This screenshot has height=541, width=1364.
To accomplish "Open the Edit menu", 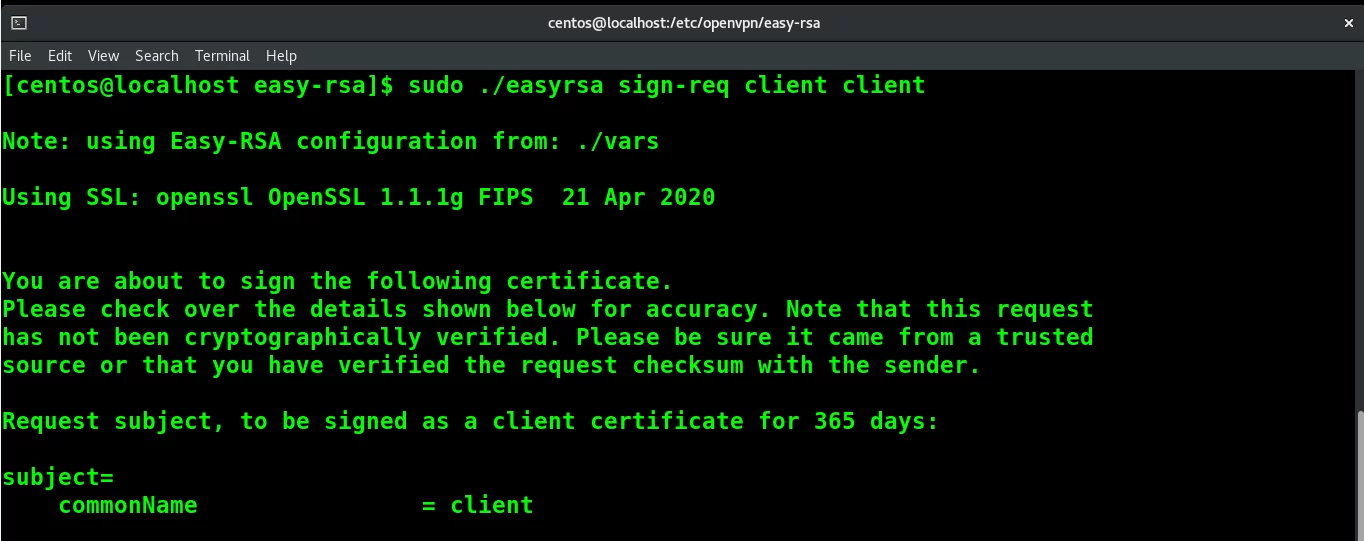I will (60, 56).
